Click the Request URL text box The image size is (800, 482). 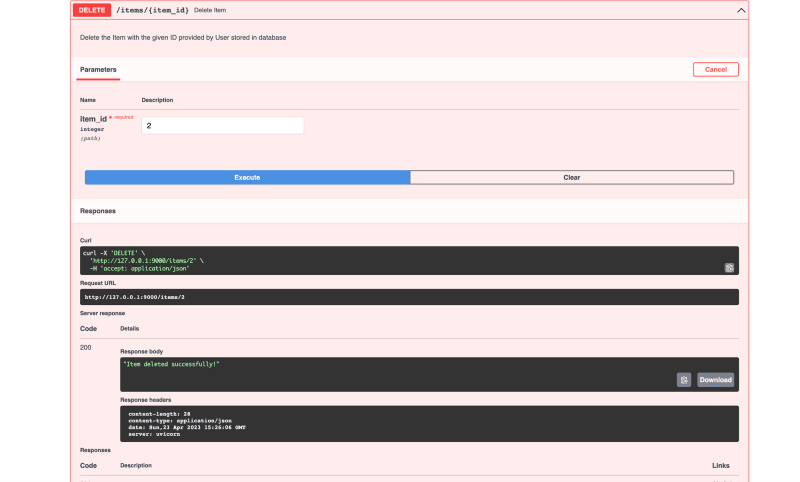409,297
